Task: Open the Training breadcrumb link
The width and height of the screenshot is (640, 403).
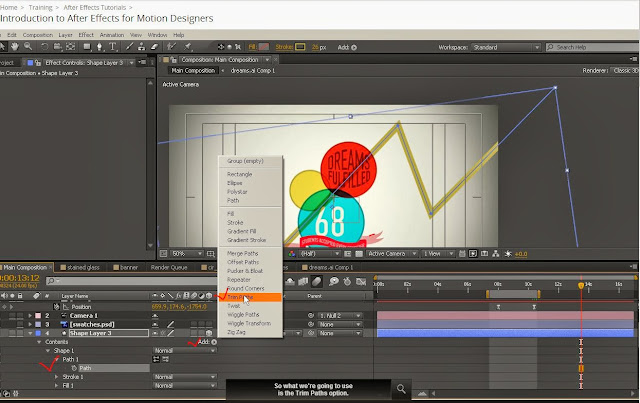Action: [40, 7]
